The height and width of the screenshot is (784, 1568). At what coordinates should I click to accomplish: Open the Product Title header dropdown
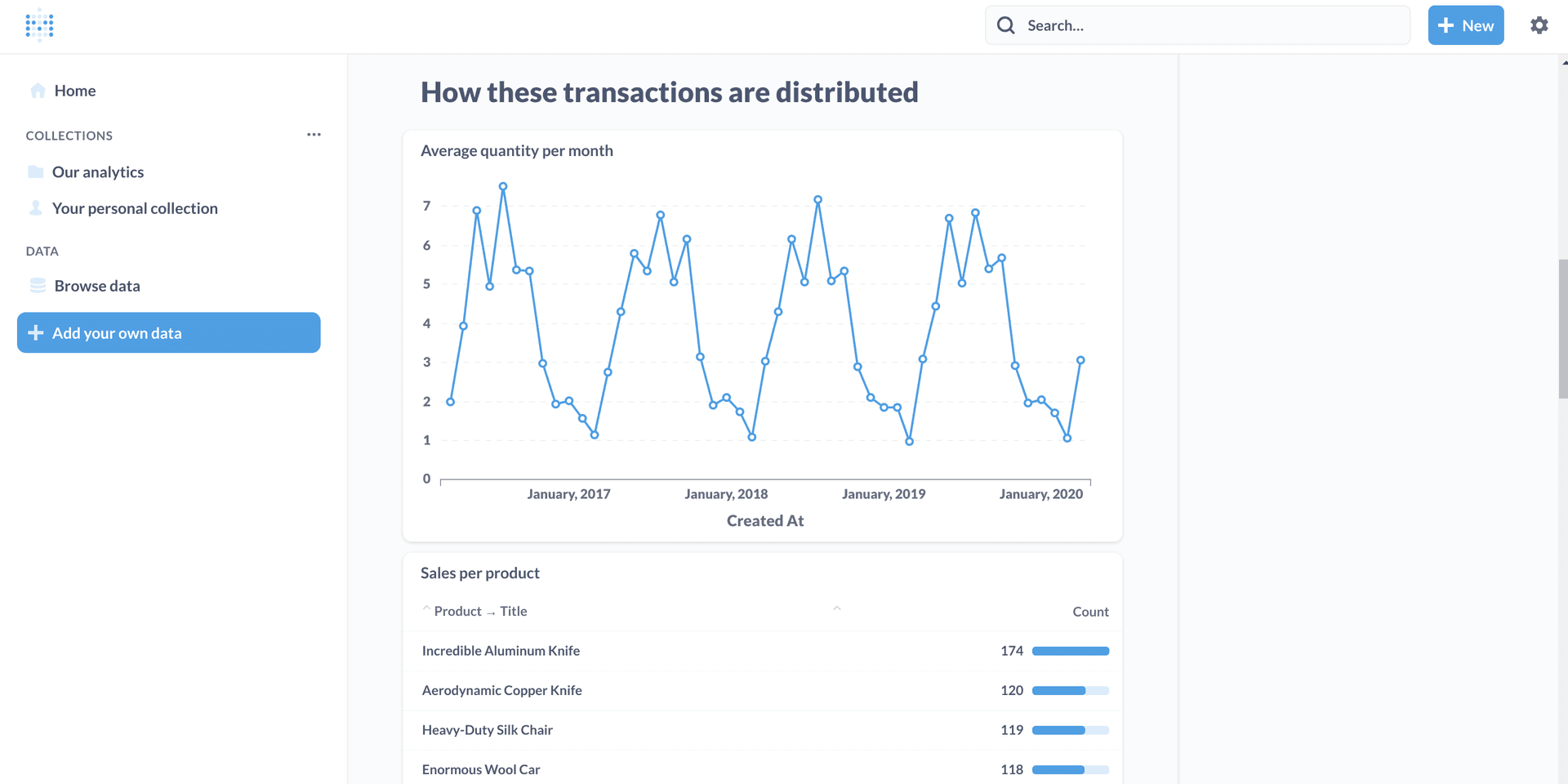[x=480, y=611]
